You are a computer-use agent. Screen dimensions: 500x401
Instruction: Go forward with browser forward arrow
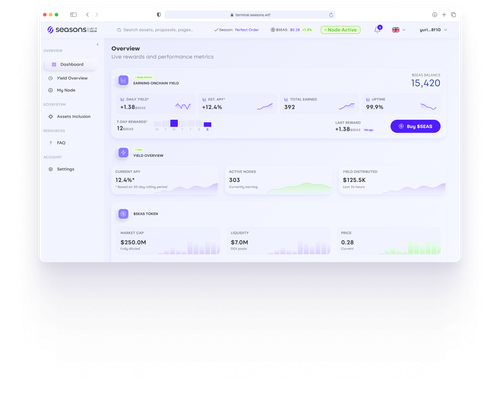(97, 14)
